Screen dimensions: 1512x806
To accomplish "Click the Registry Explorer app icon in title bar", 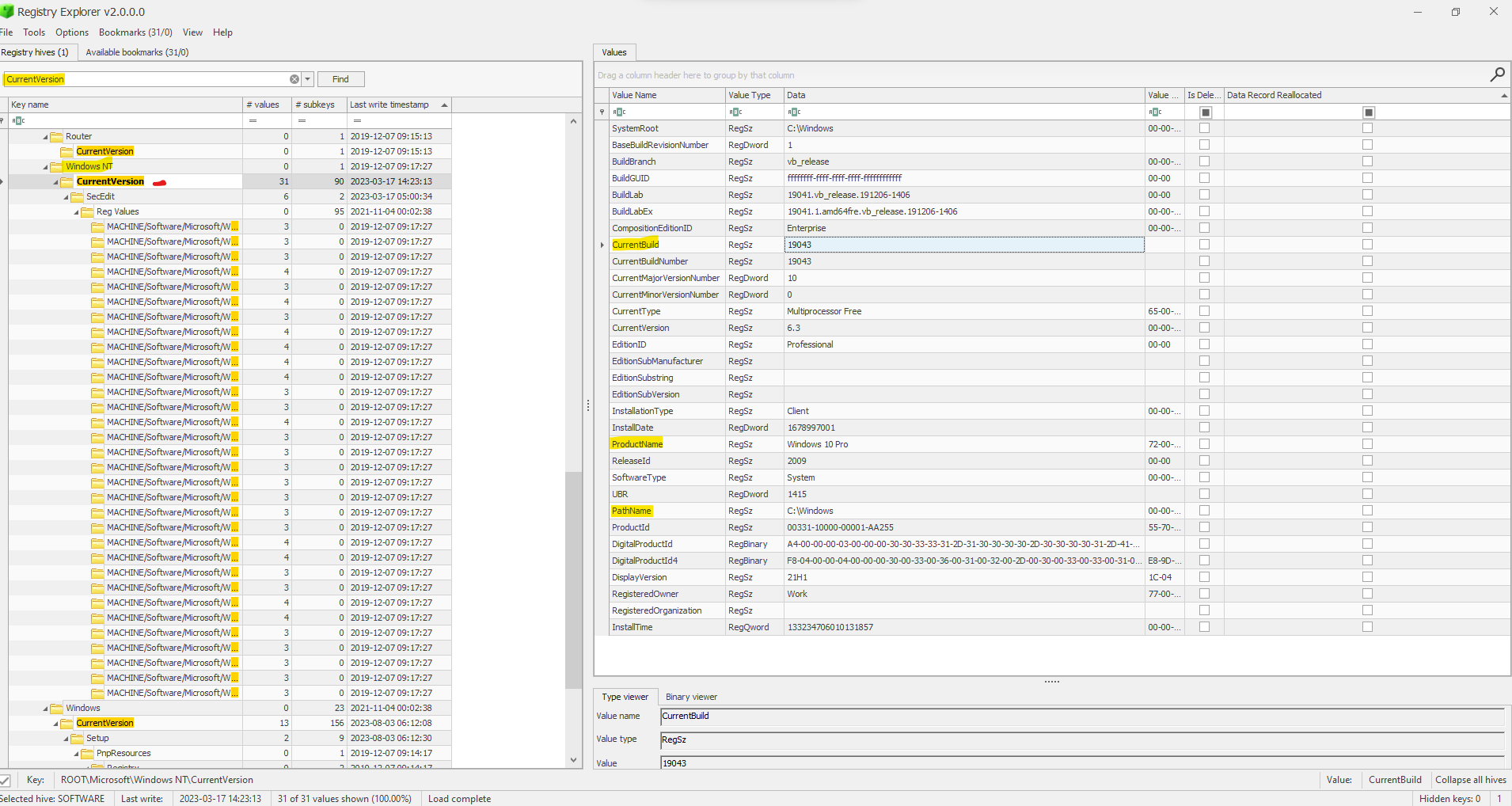I will tap(7, 11).
